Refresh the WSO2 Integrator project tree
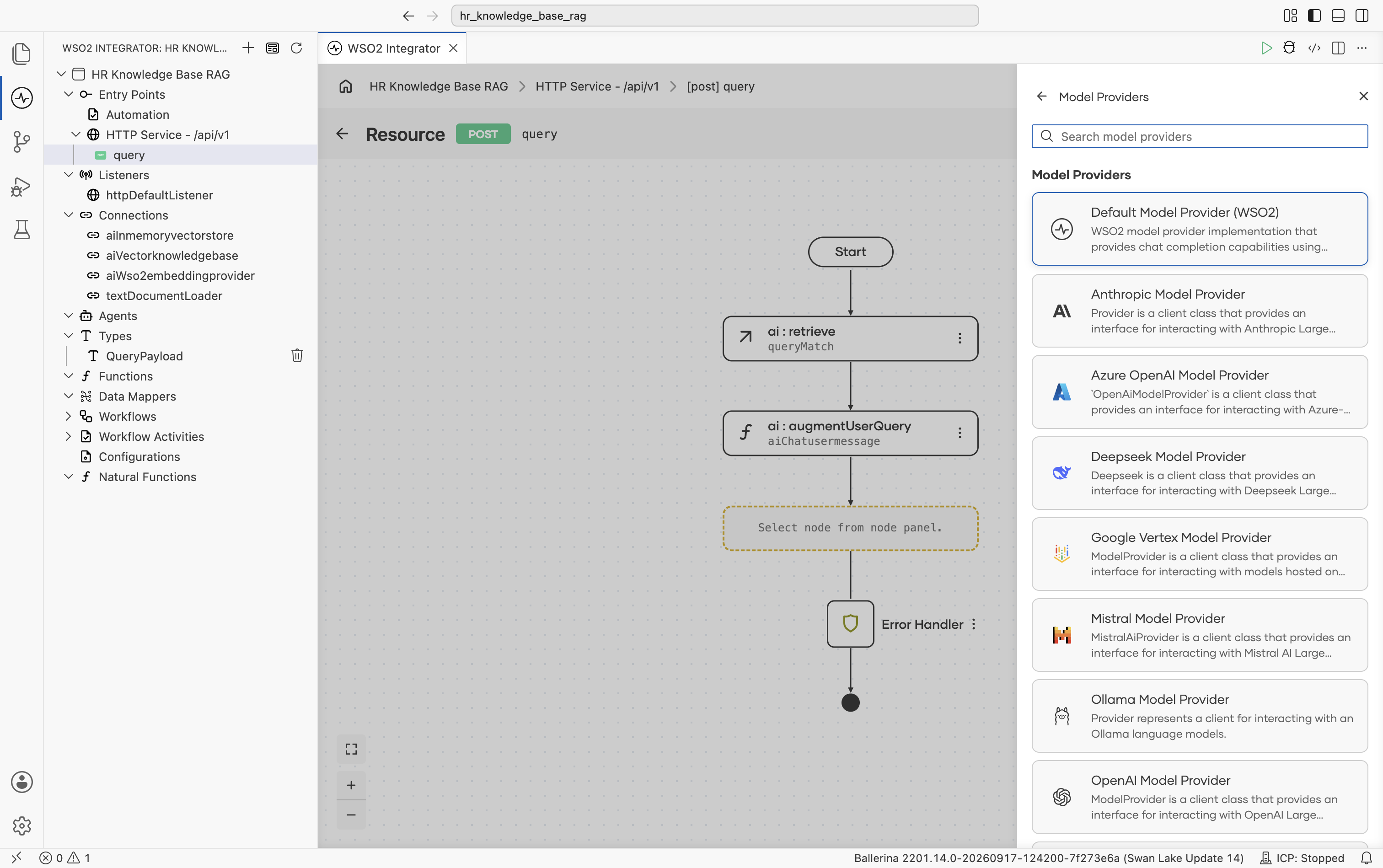This screenshot has height=868, width=1383. [296, 48]
